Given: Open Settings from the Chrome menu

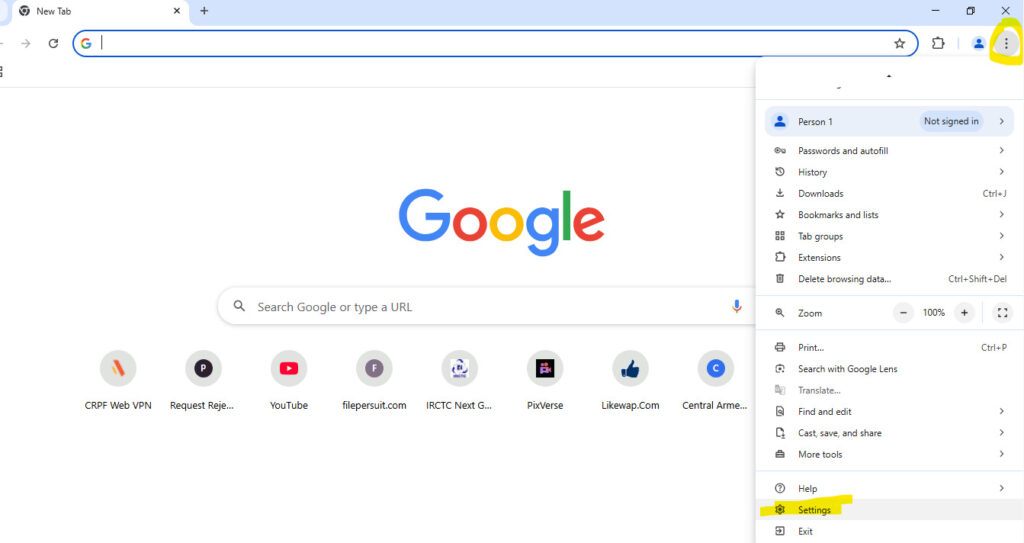Looking at the screenshot, I should pos(889,510).
